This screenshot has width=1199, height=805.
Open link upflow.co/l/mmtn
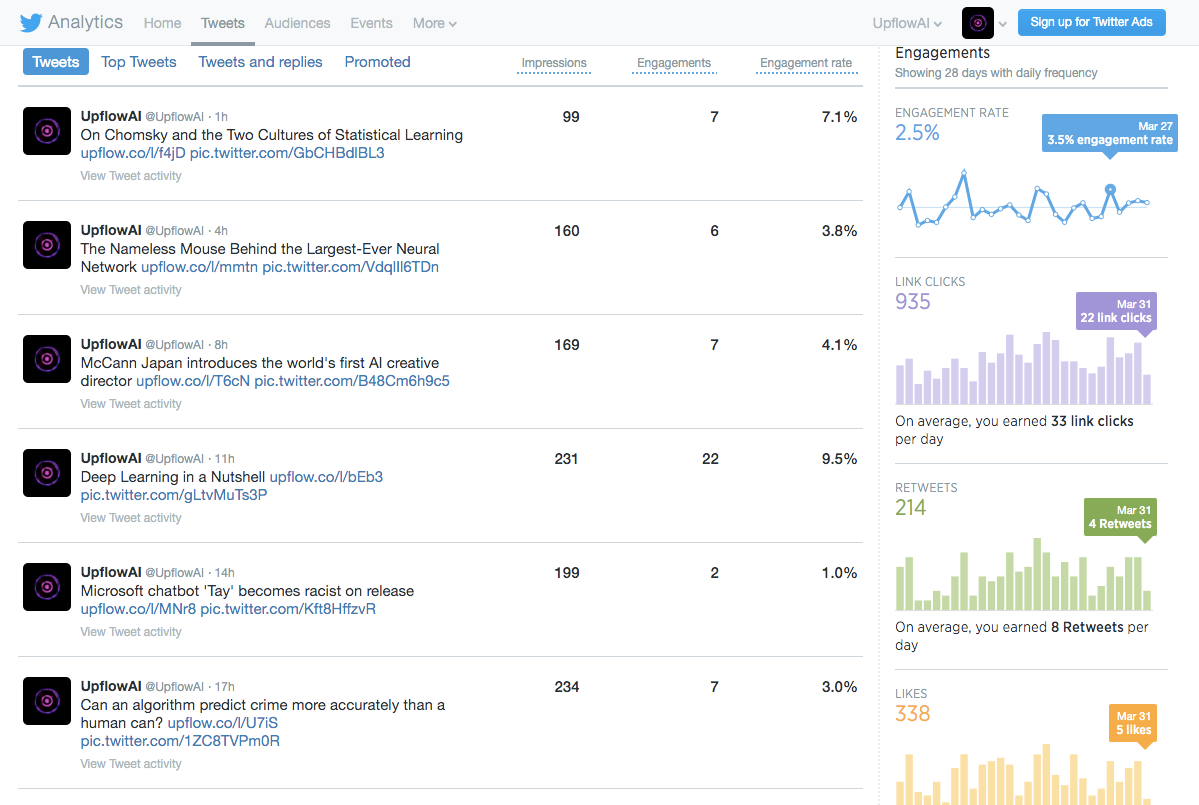[x=199, y=267]
